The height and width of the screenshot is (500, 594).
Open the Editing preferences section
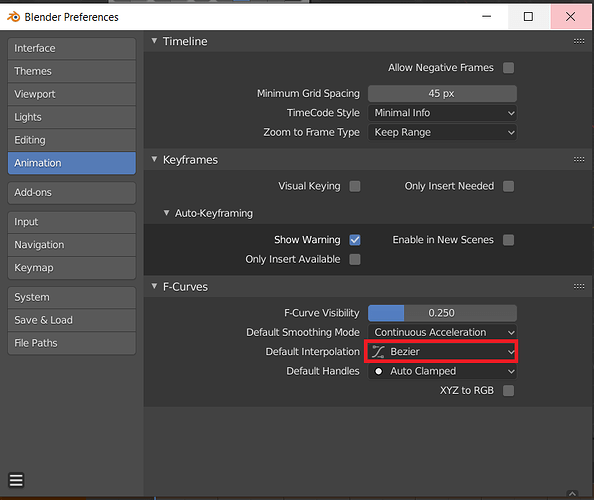click(x=72, y=140)
